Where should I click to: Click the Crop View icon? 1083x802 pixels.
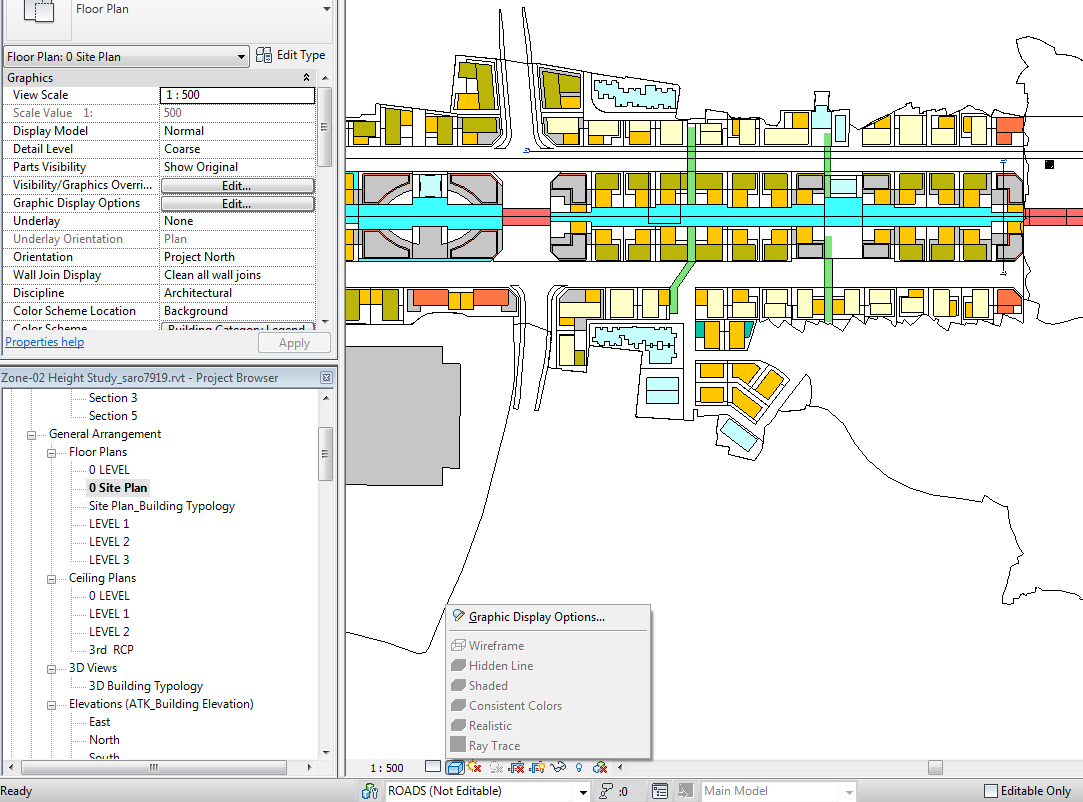pos(516,767)
